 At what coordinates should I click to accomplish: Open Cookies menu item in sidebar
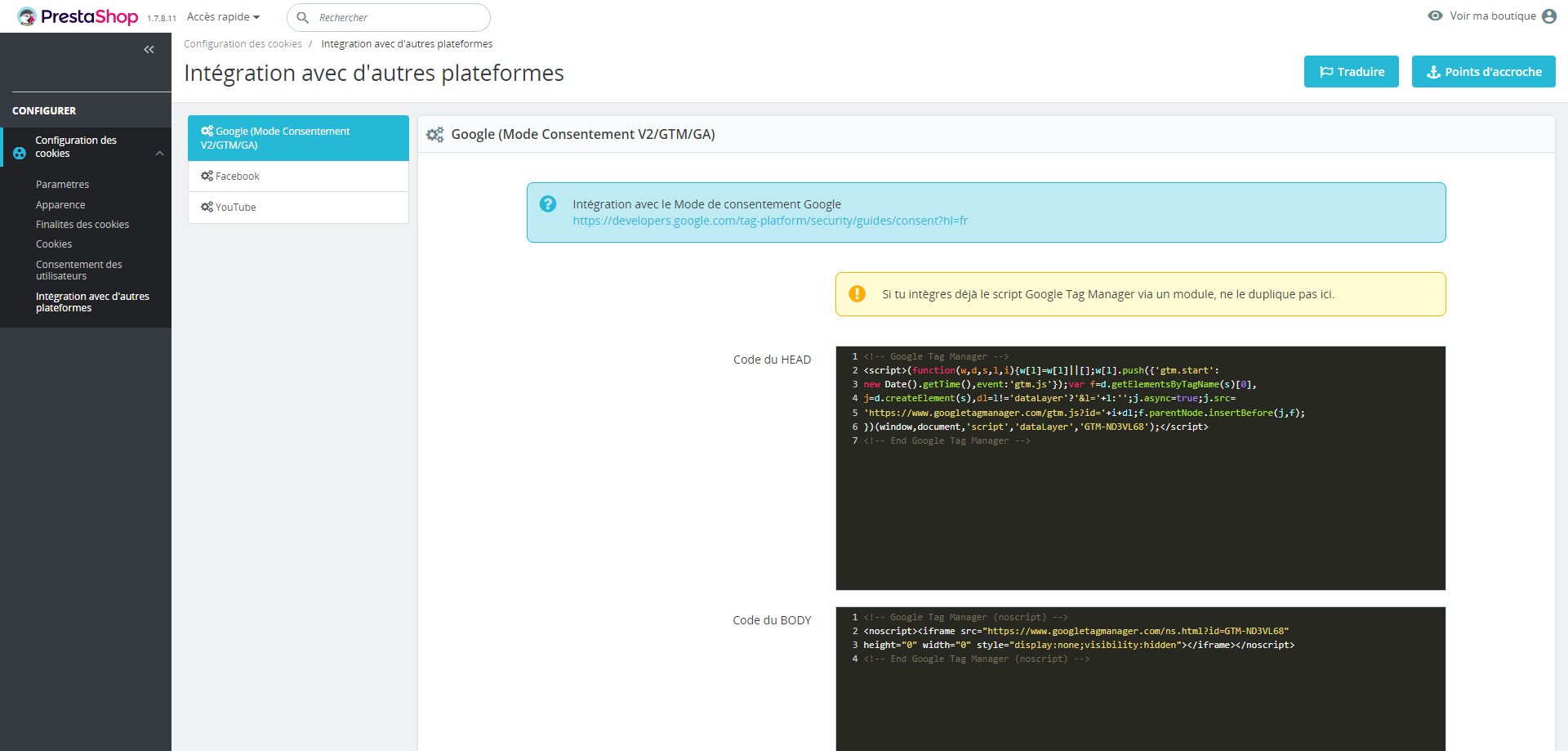54,244
